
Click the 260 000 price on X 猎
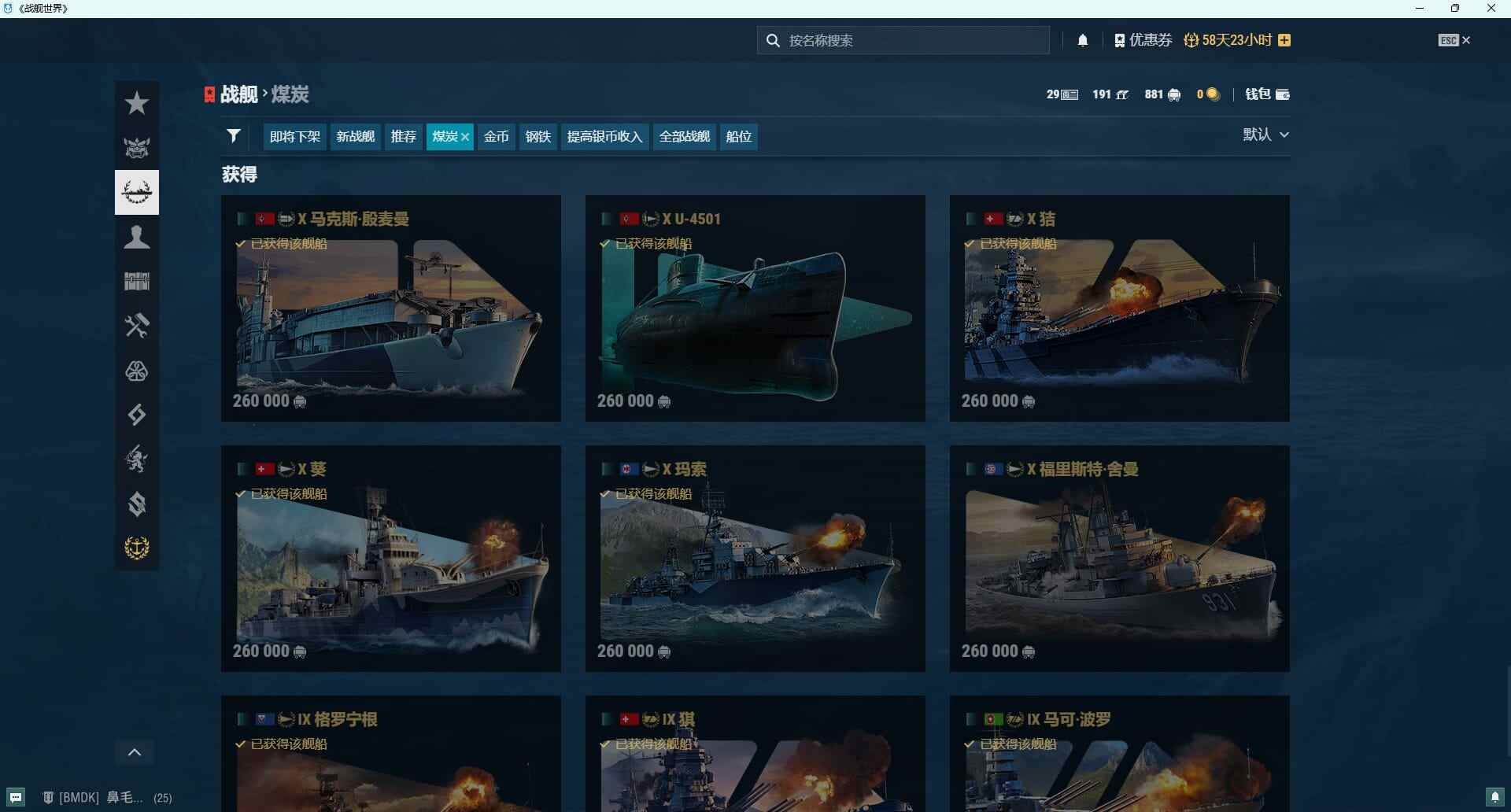(x=998, y=401)
